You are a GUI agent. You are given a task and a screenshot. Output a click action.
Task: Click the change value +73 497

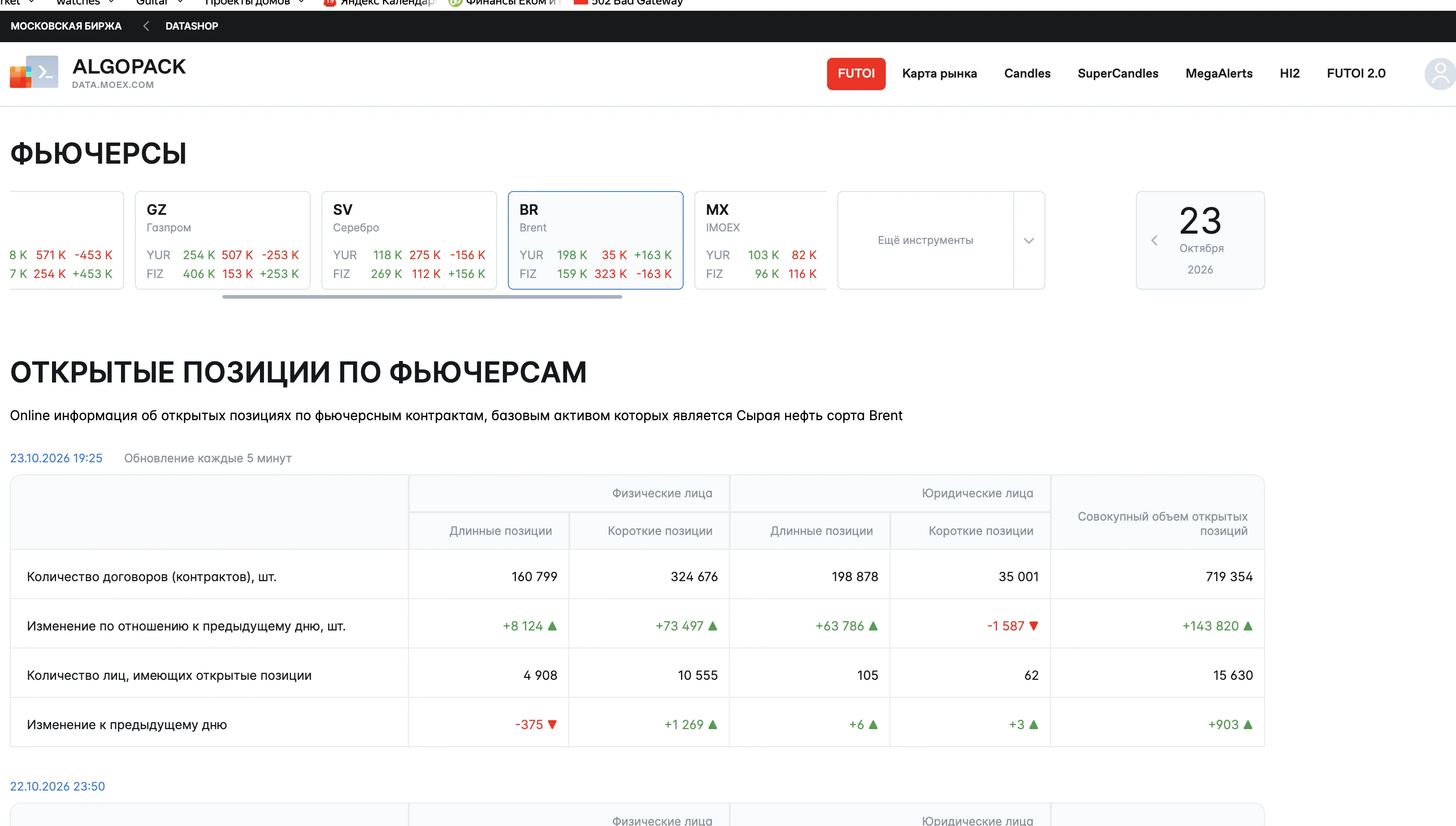tap(679, 626)
